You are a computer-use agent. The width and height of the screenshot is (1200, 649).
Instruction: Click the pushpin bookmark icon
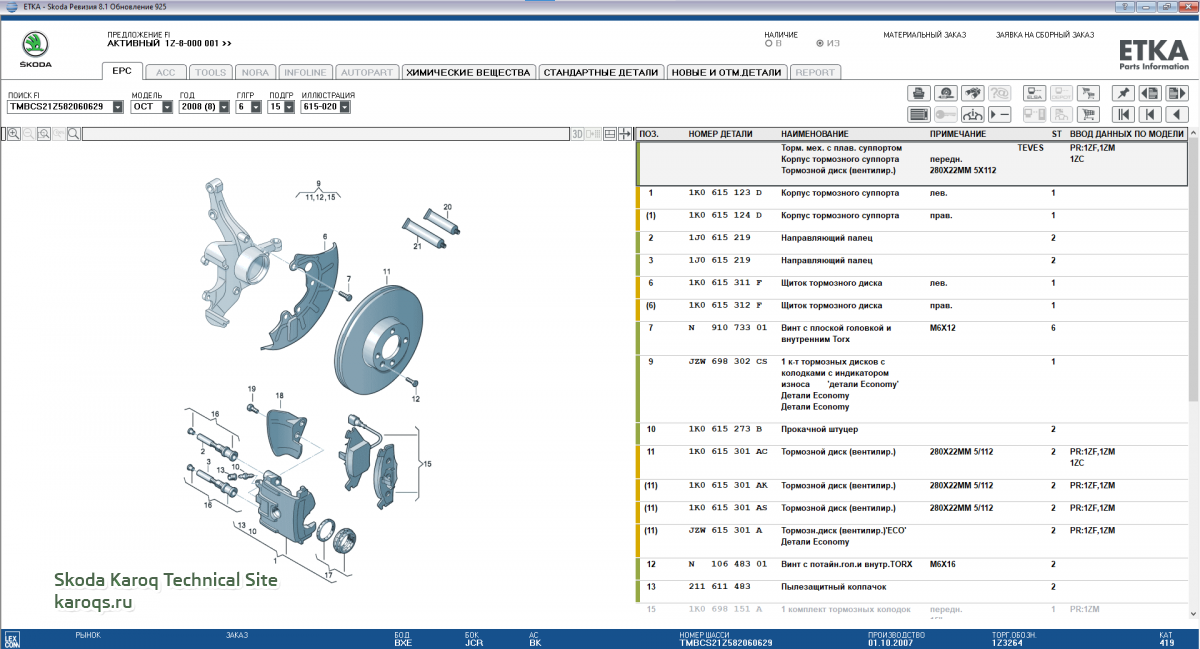pyautogui.click(x=1123, y=93)
